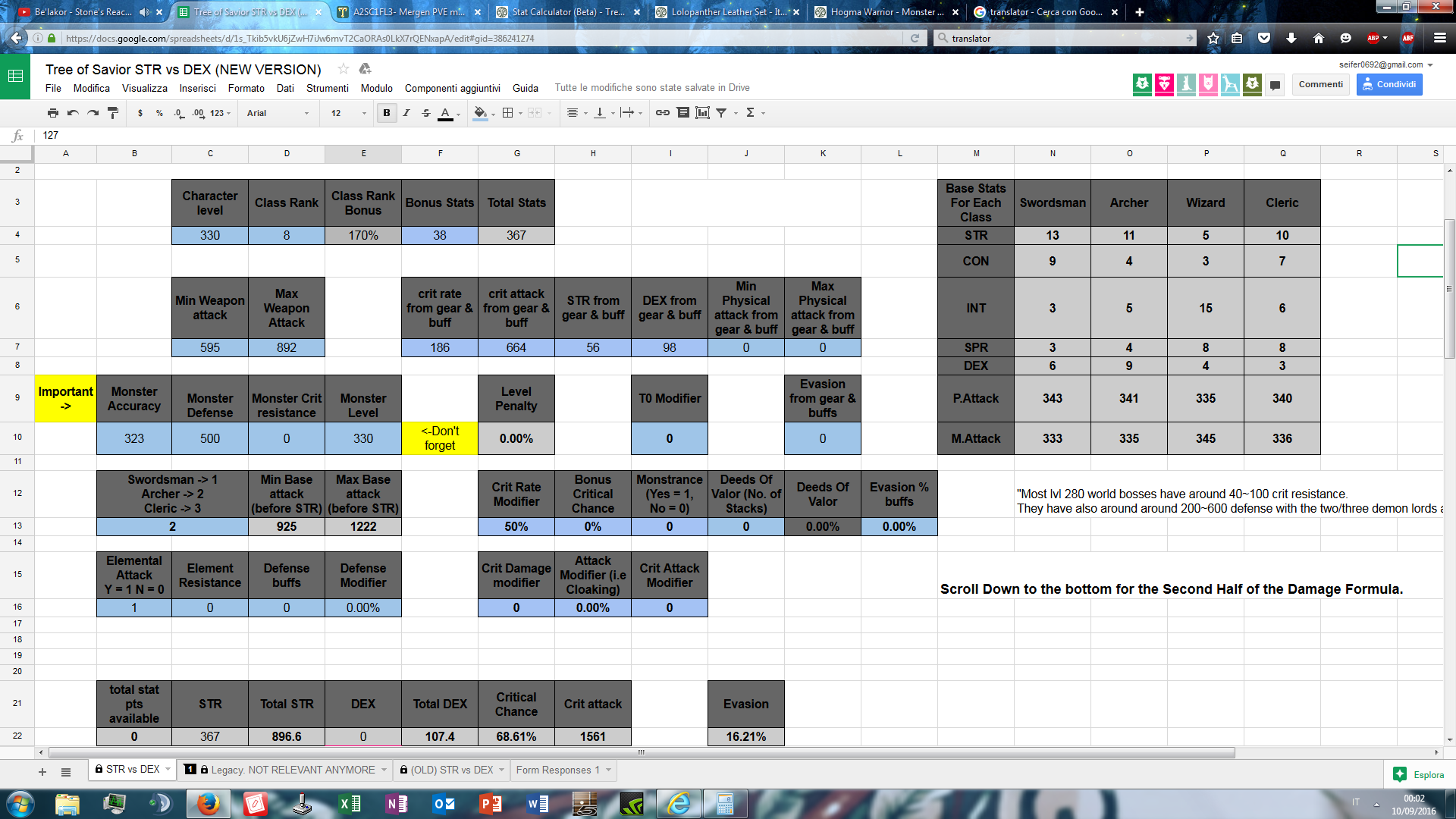Viewport: 1456px width, 819px height.
Task: Click the Insert chart icon
Action: (702, 113)
